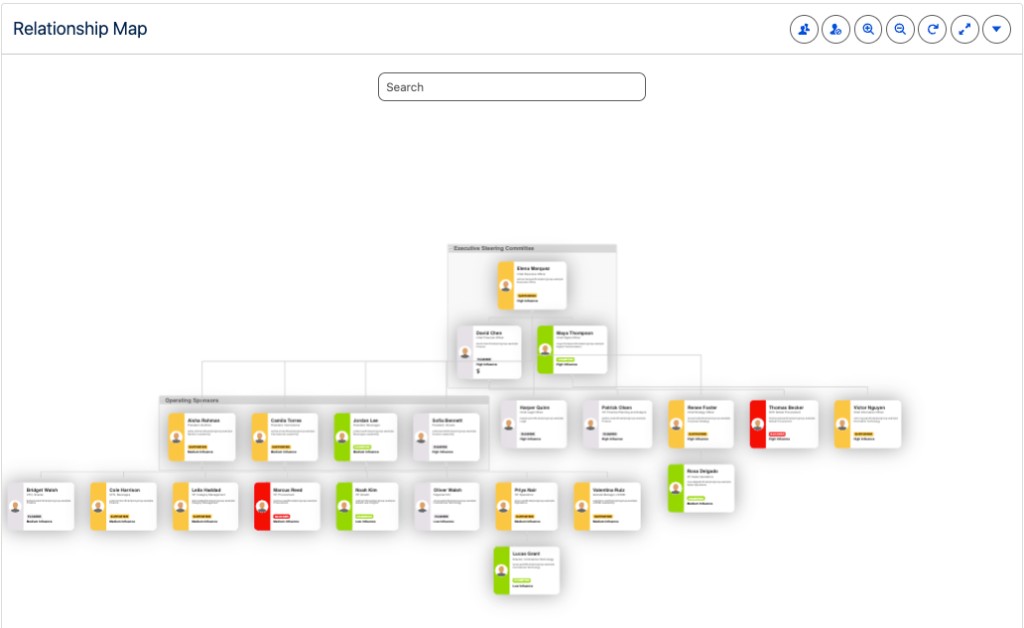Image resolution: width=1024 pixels, height=628 pixels.
Task: Select the Noah Kim card
Action: pos(367,507)
